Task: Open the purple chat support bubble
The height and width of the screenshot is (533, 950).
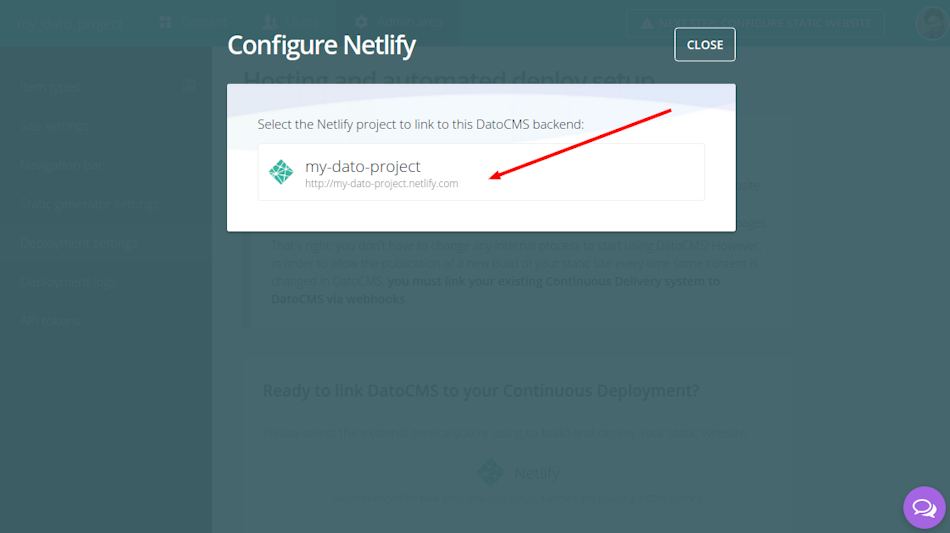Action: 924,508
